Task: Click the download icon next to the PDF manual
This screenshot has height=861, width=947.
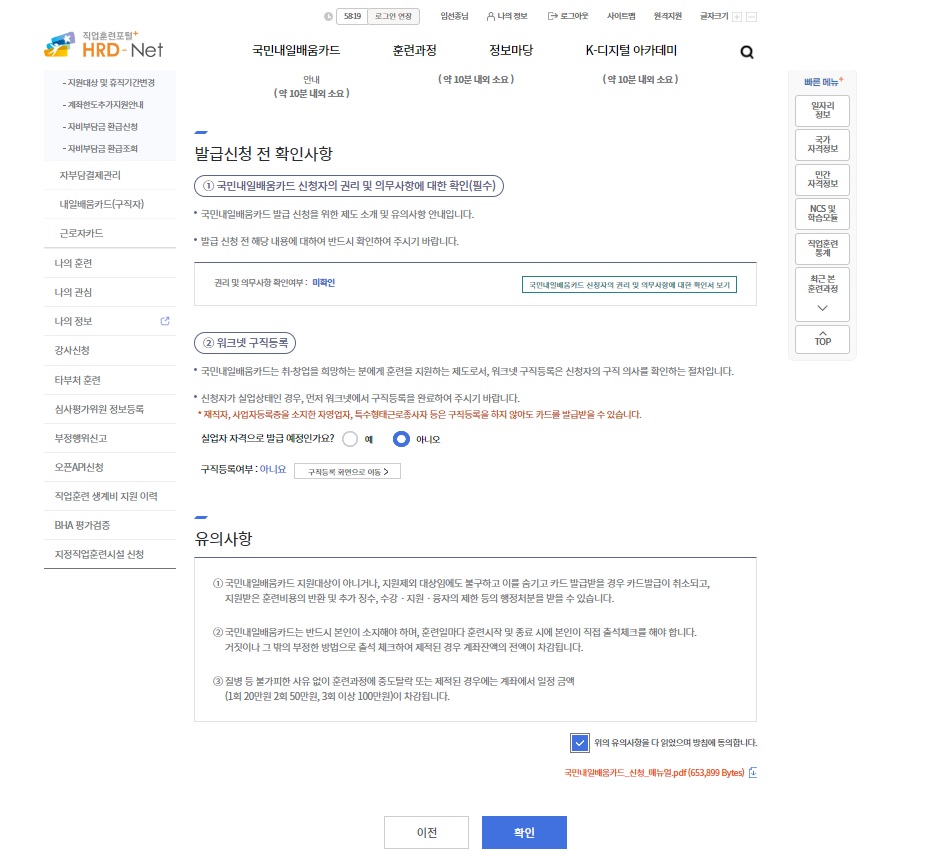Action: 755,773
